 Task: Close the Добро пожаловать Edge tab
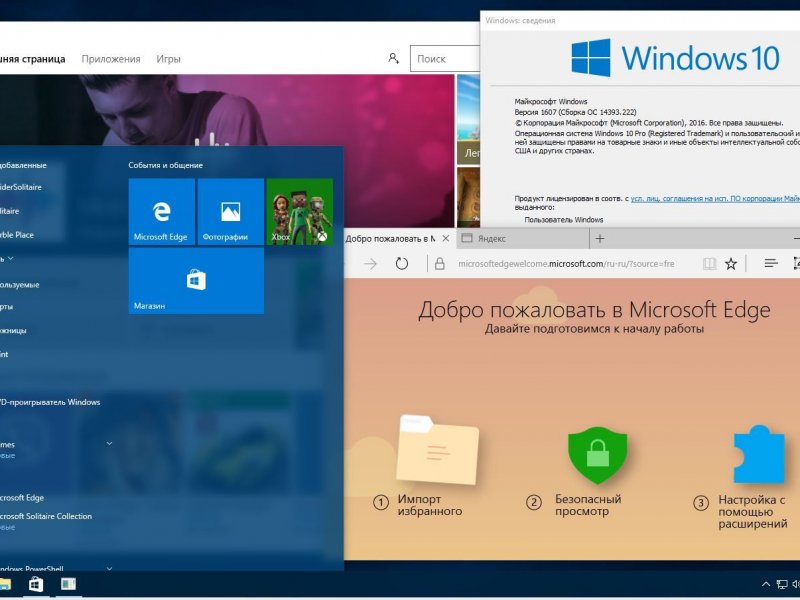pos(446,238)
